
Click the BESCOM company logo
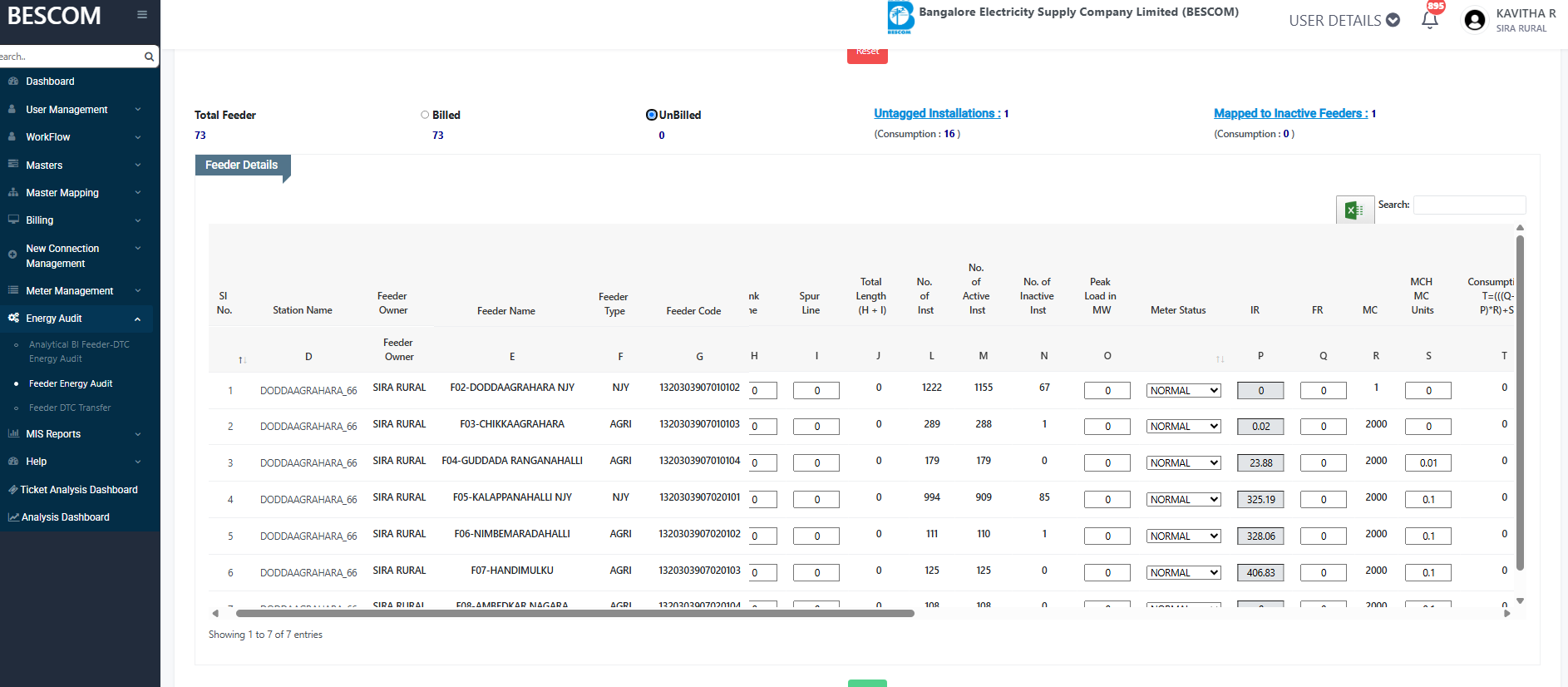tap(900, 17)
